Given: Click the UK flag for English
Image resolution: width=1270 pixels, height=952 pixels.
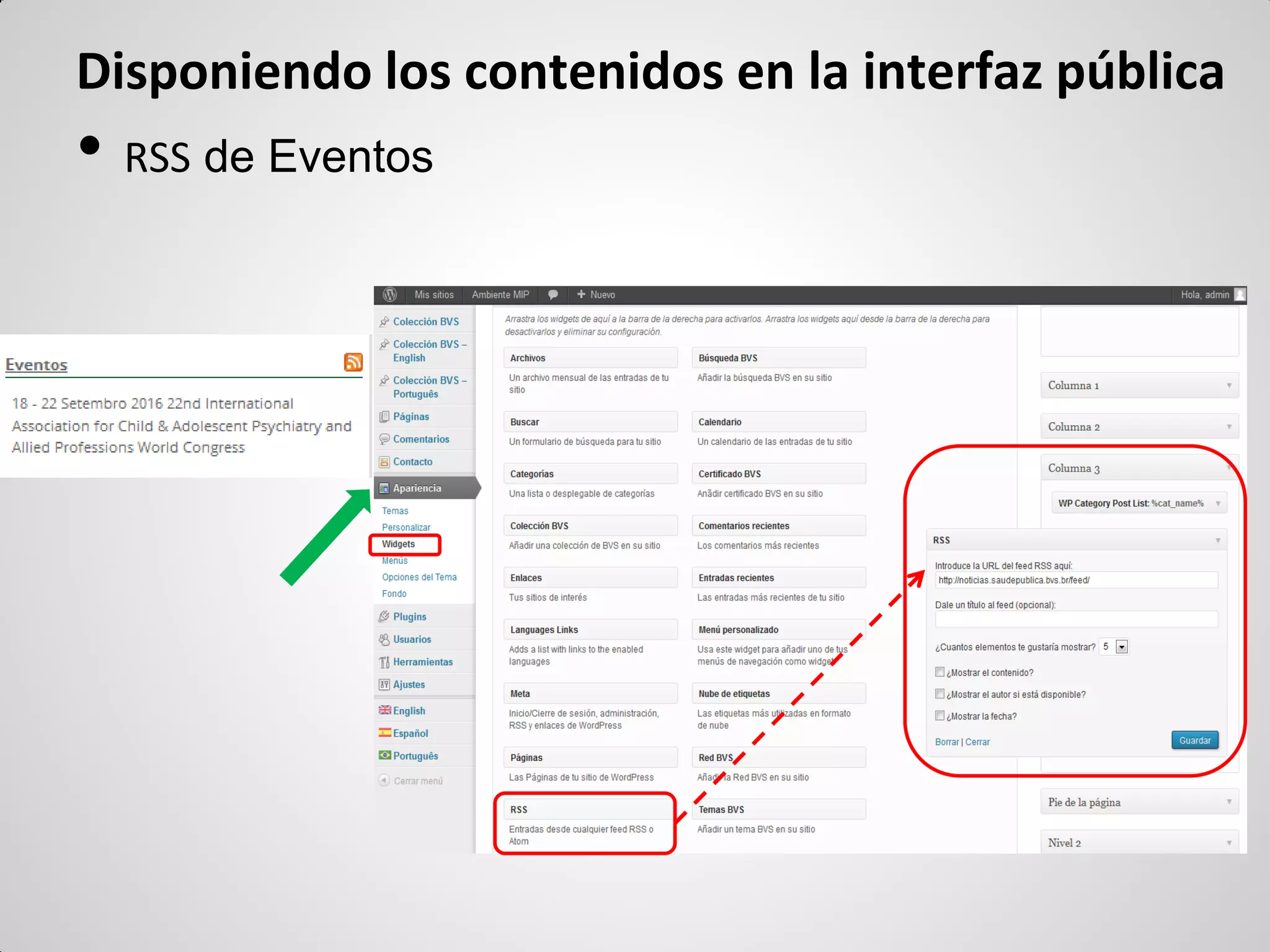Looking at the screenshot, I should click(x=385, y=710).
